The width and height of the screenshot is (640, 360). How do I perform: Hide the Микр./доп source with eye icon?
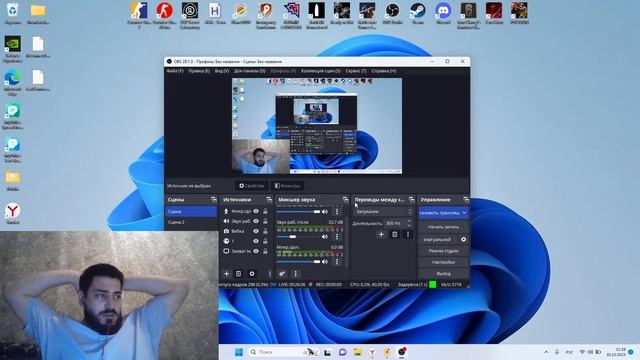256,211
